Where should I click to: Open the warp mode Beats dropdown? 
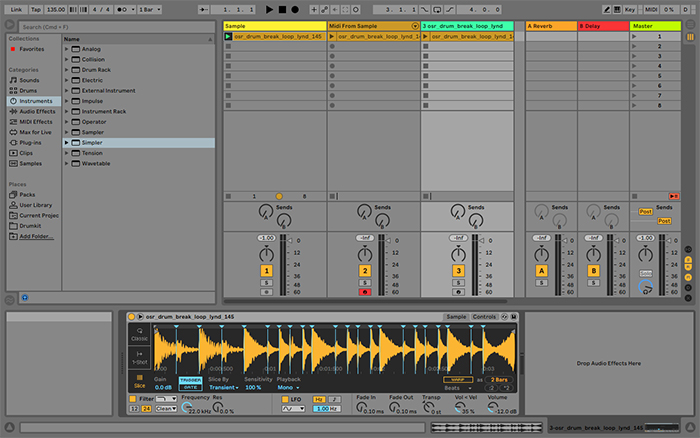point(458,388)
